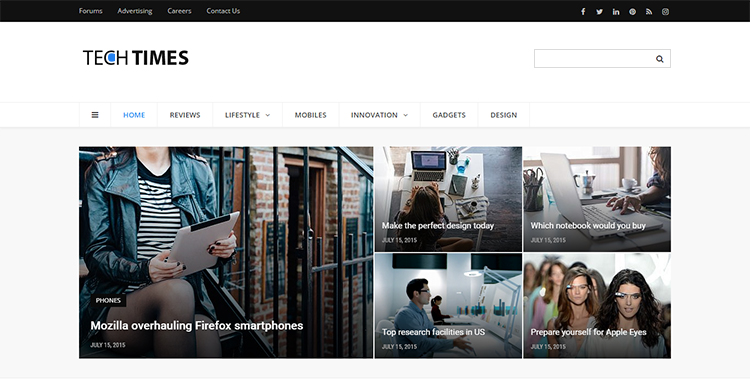Click the laptop on the 'Make the perfect design today' card
Image resolution: width=750 pixels, height=380 pixels.
coord(429,166)
